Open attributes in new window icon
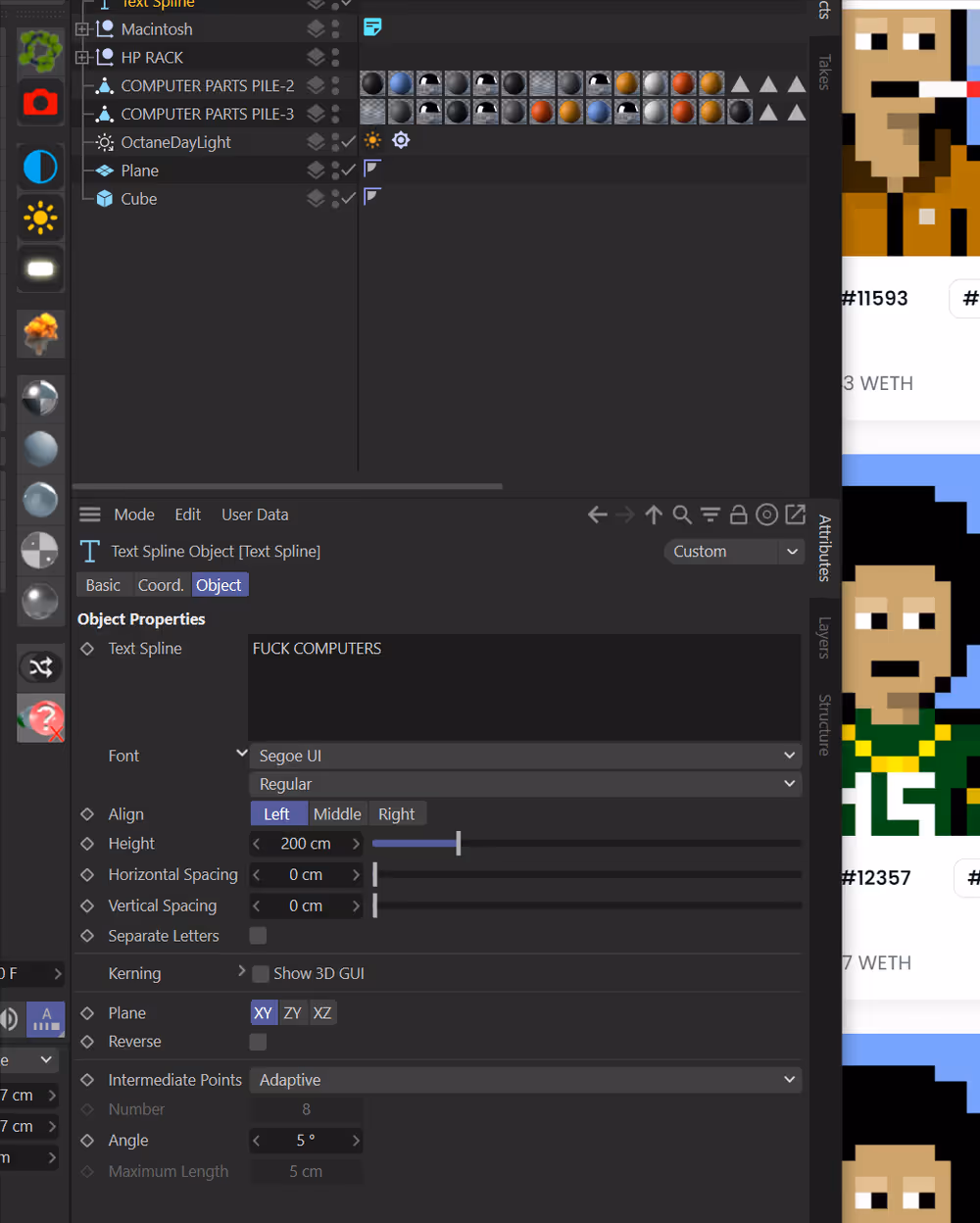The height and width of the screenshot is (1223, 980). tap(796, 514)
